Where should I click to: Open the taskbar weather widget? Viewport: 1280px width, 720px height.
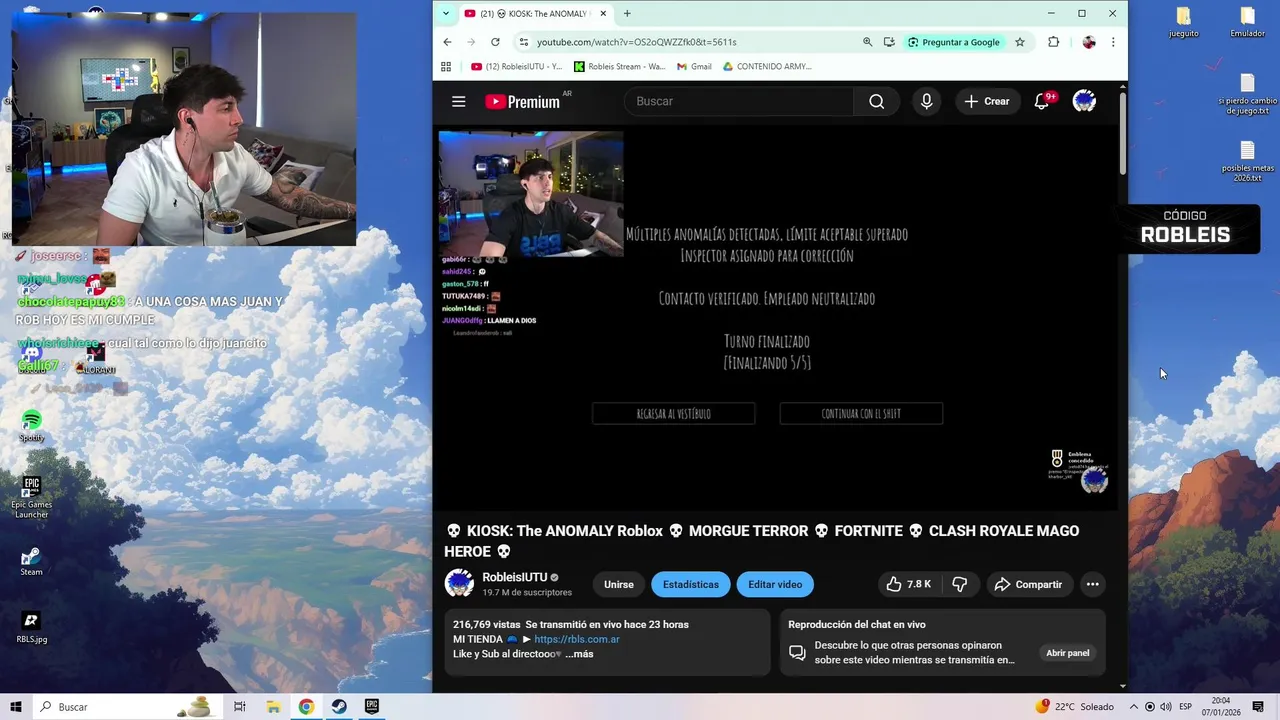click(x=1076, y=707)
